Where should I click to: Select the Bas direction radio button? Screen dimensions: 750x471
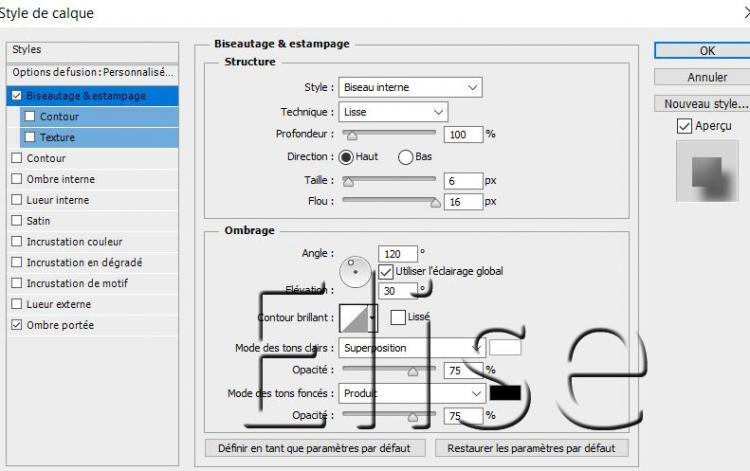[406, 157]
